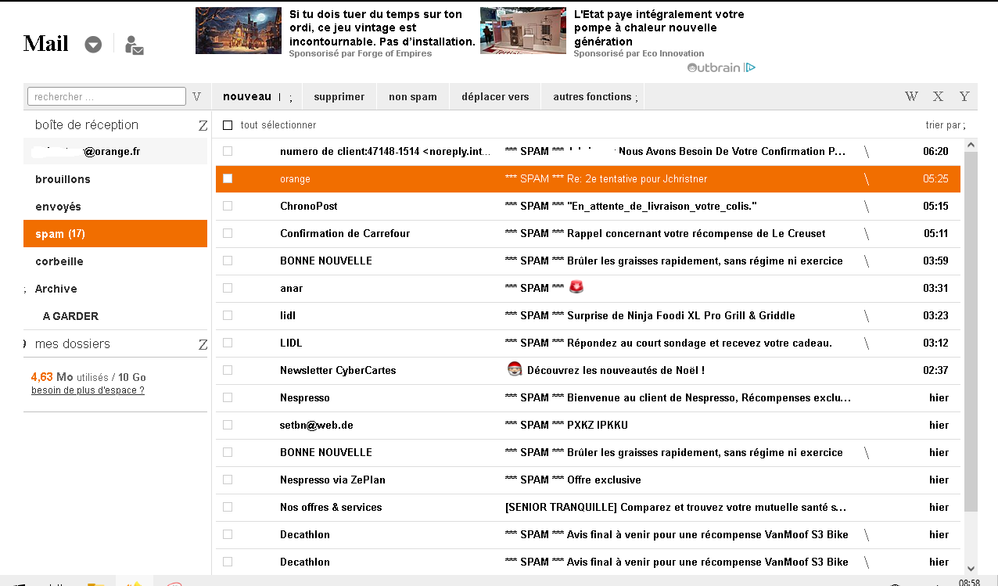This screenshot has width=998, height=586.
Task: Click the AdChoices icon next to Outbrain
Action: pos(750,67)
